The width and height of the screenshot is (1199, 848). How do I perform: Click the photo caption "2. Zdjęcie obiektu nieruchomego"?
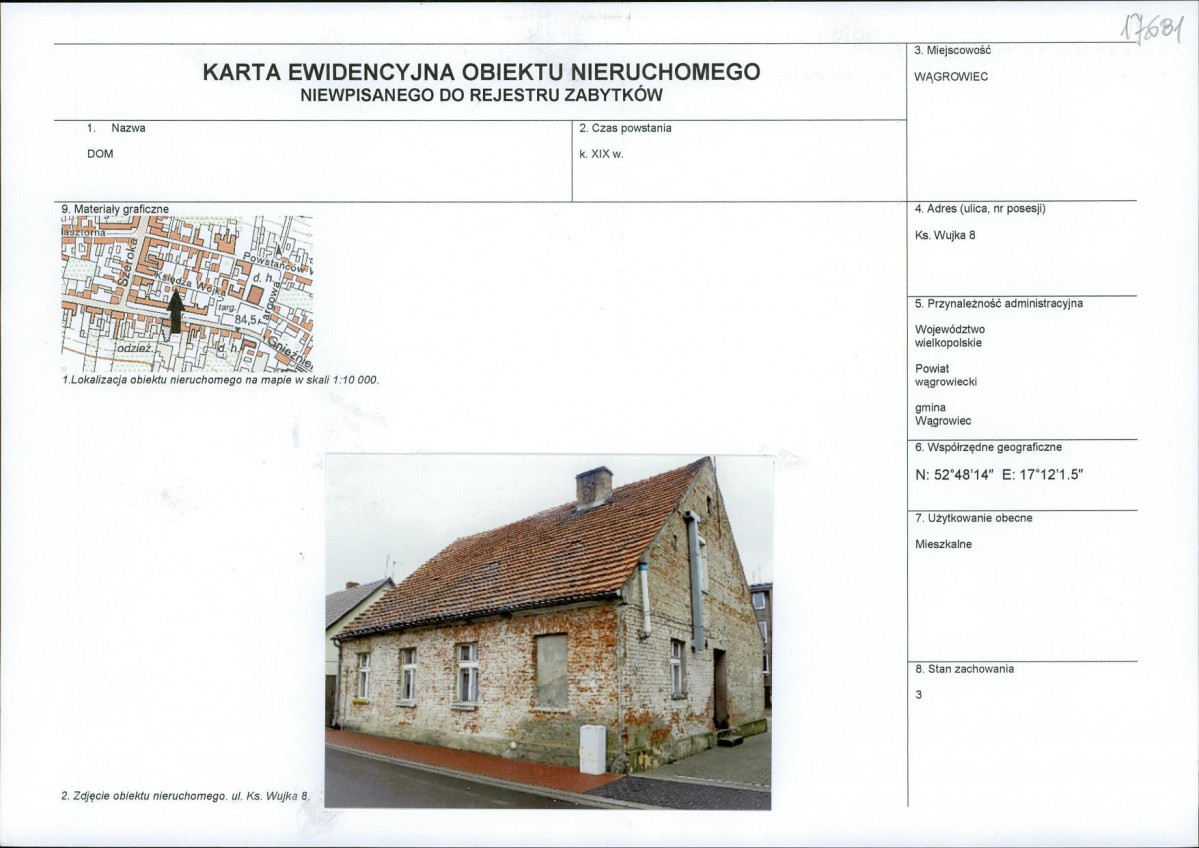pos(144,796)
